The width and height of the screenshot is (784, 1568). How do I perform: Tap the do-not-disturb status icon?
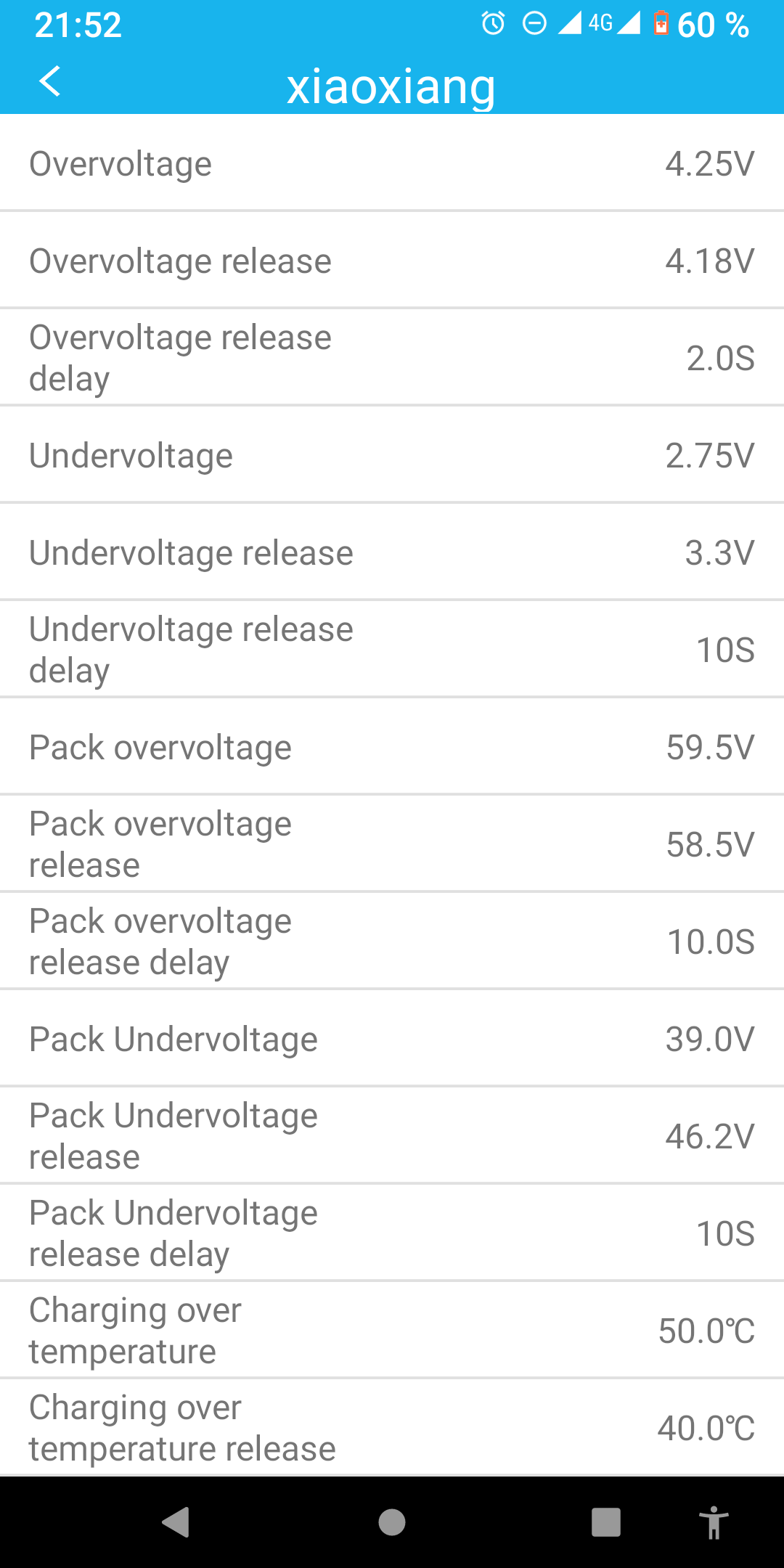[534, 24]
